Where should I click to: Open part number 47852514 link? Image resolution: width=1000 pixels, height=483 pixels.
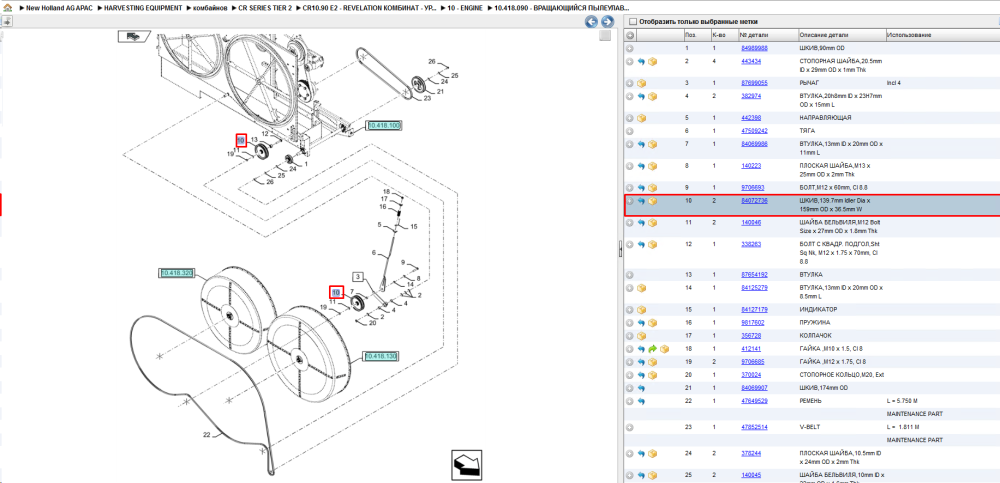(x=754, y=427)
